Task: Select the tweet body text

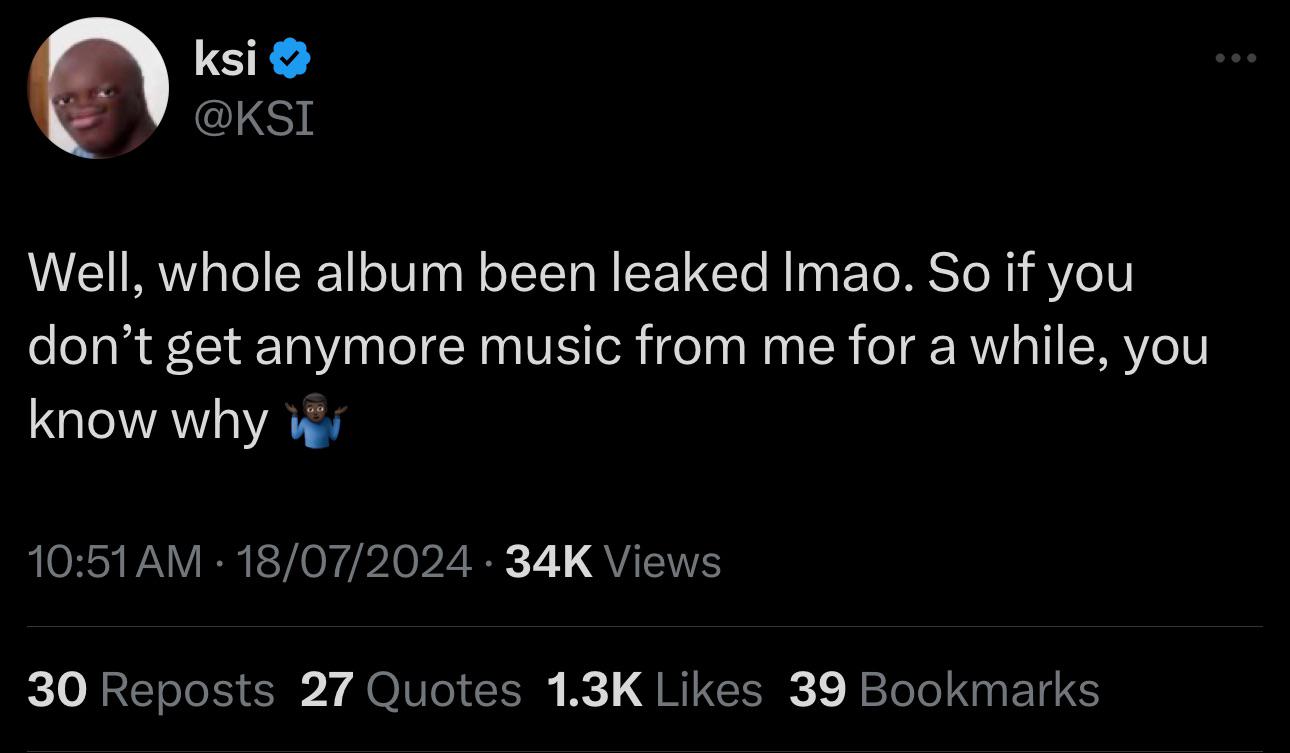Action: [x=600, y=344]
